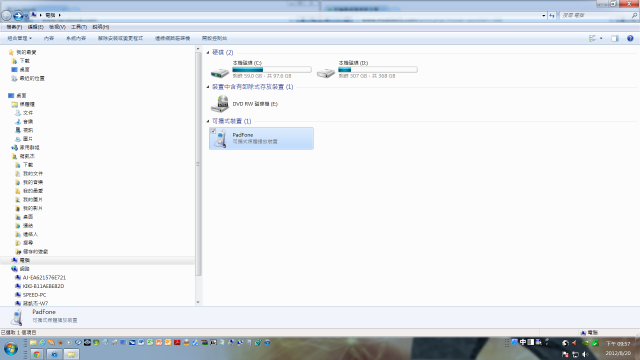Image resolution: width=640 pixels, height=360 pixels.
Task: Open the view options dropdown arrow
Action: point(601,38)
